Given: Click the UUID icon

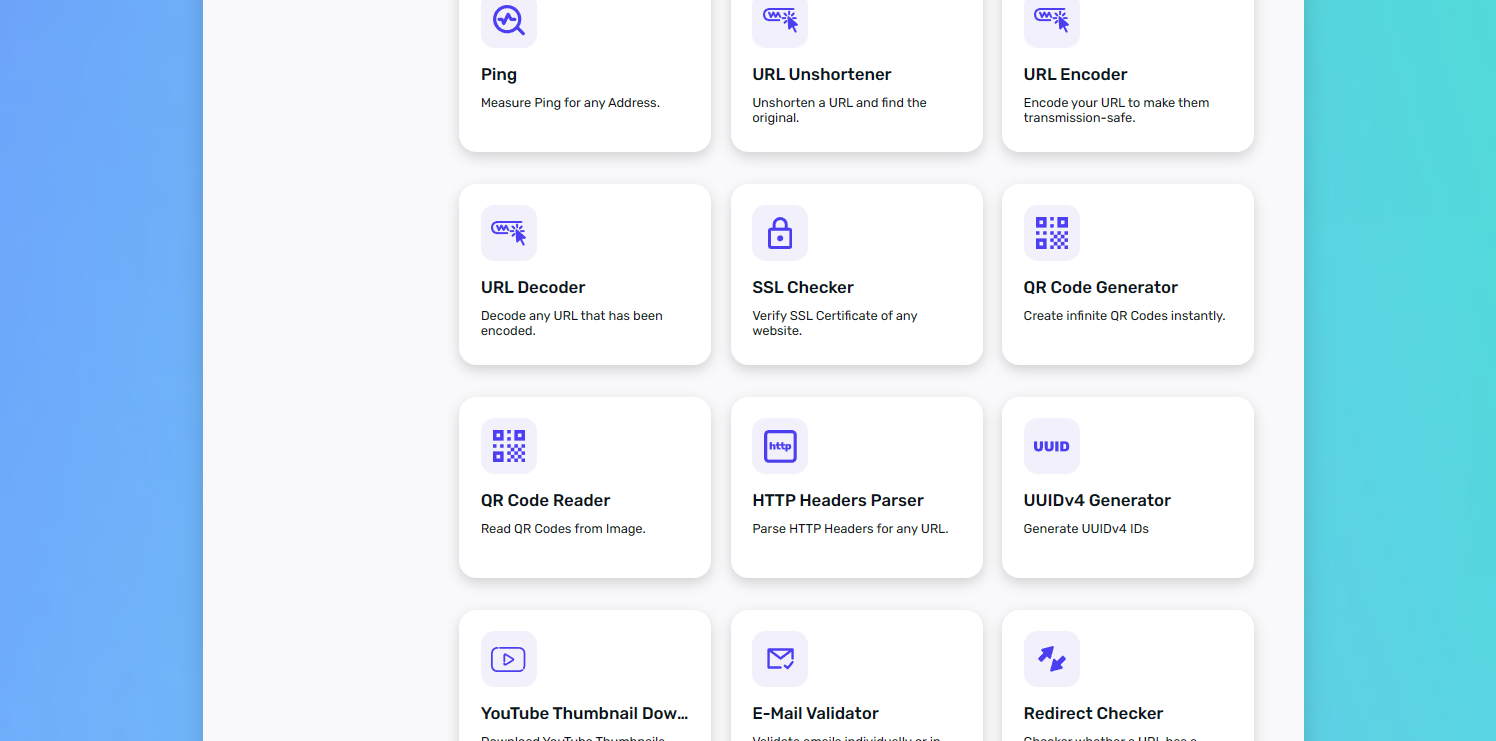Looking at the screenshot, I should pyautogui.click(x=1051, y=446).
